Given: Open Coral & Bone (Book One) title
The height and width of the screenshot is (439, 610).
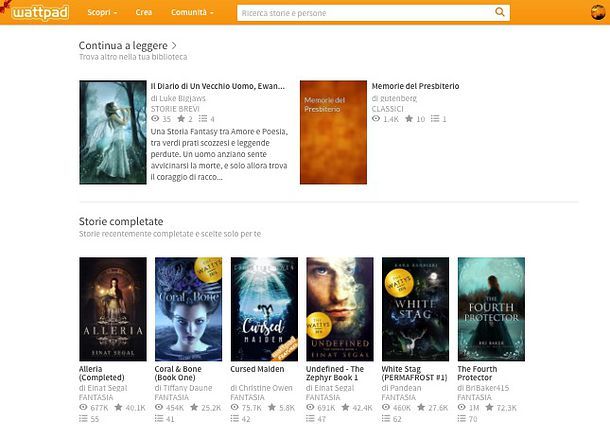Looking at the screenshot, I should (x=178, y=373).
